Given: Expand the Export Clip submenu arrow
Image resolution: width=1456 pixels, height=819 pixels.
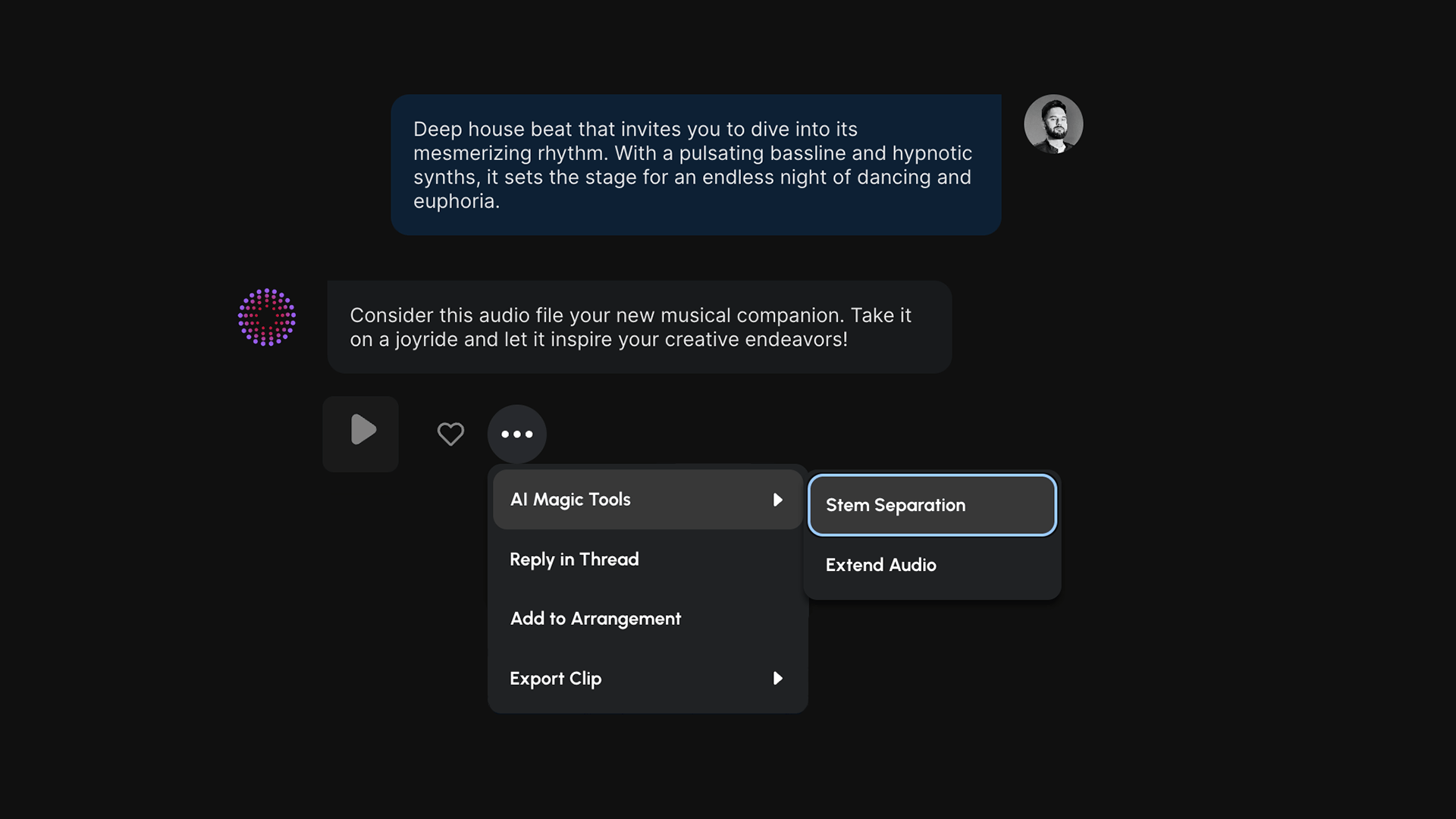Looking at the screenshot, I should coord(777,678).
